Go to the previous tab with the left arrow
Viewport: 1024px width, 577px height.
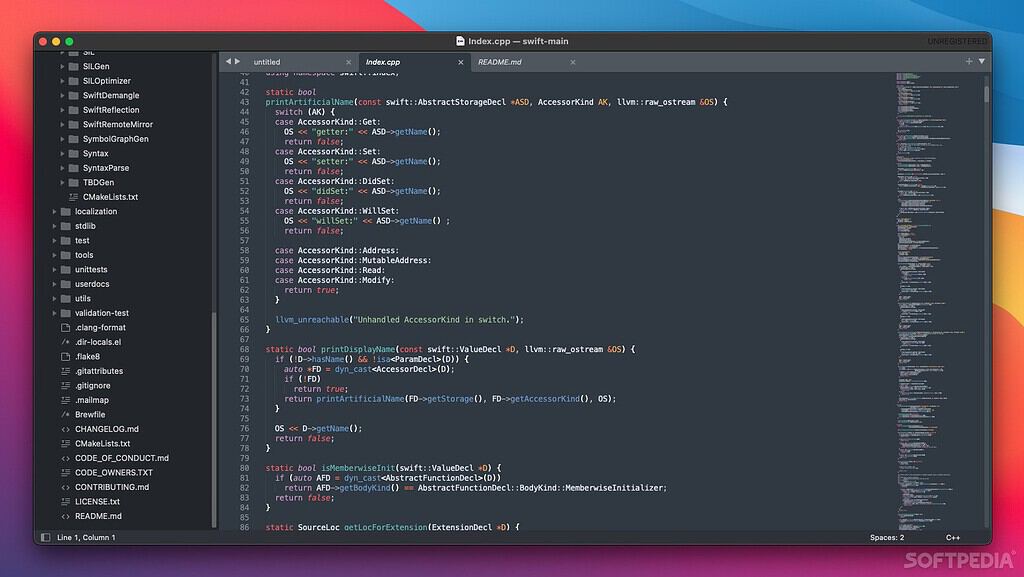tap(229, 61)
